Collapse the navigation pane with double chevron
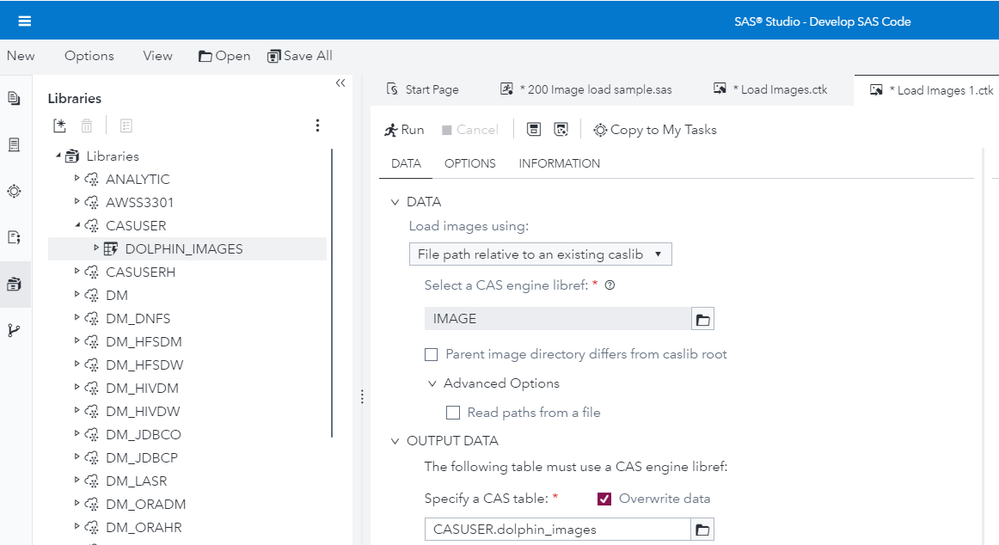 tap(340, 83)
